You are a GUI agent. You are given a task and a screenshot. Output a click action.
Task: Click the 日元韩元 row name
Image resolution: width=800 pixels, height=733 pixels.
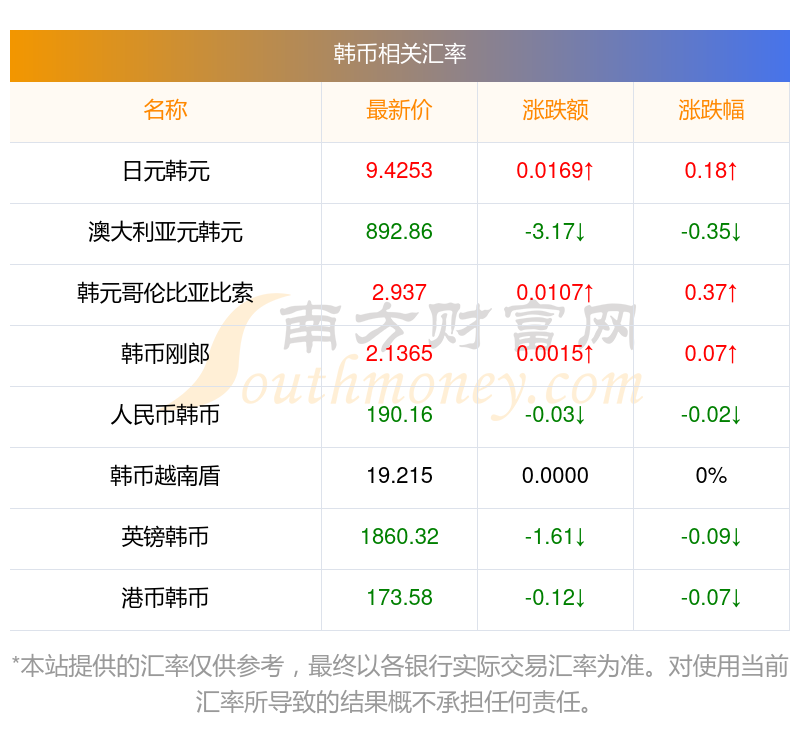coord(165,171)
